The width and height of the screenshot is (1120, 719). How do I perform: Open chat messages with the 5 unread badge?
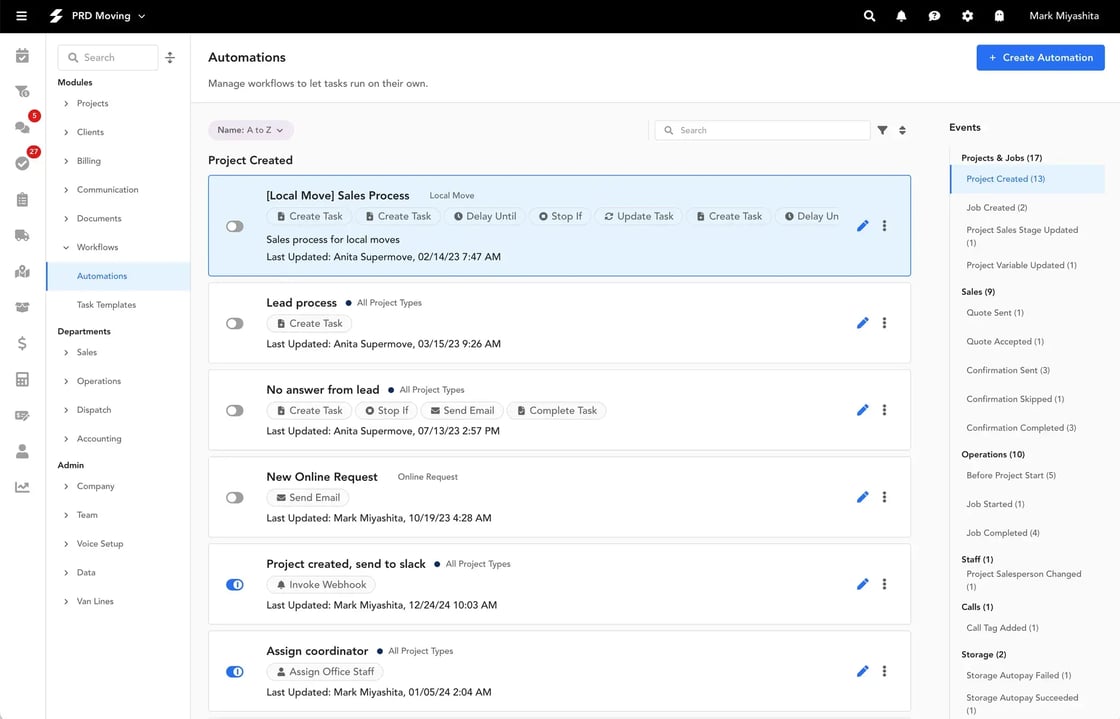pos(22,127)
